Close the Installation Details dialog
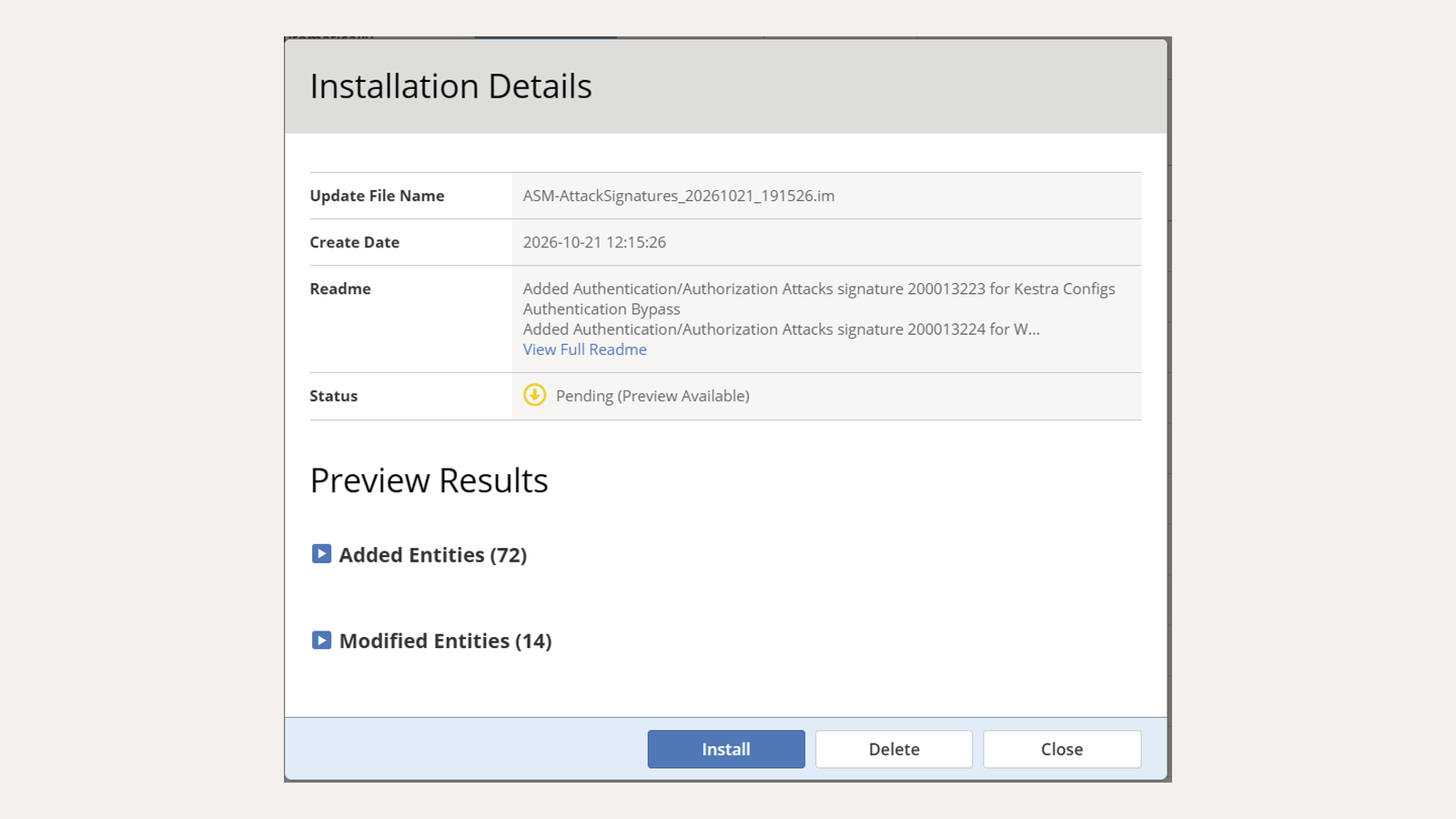The height and width of the screenshot is (819, 1456). pos(1062,749)
